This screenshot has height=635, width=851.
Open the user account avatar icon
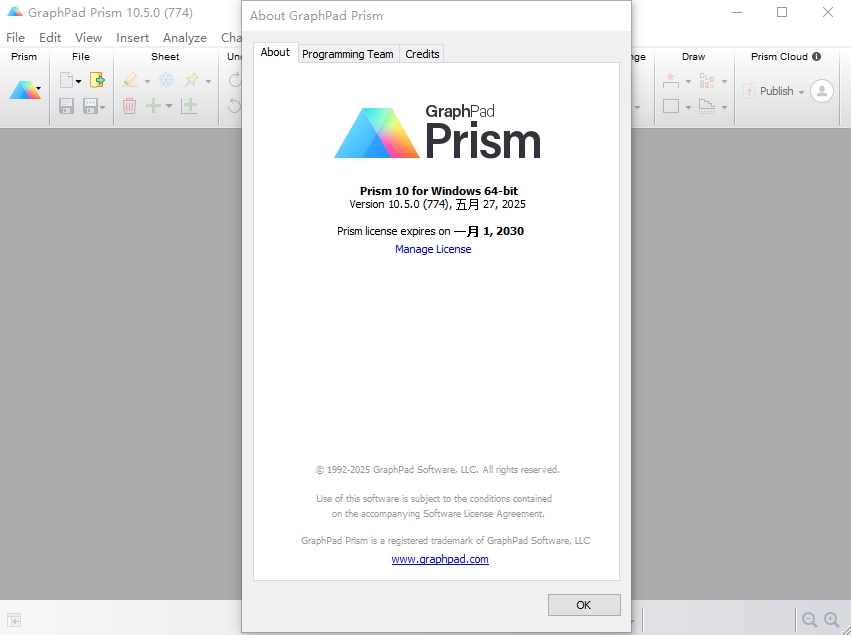point(822,91)
